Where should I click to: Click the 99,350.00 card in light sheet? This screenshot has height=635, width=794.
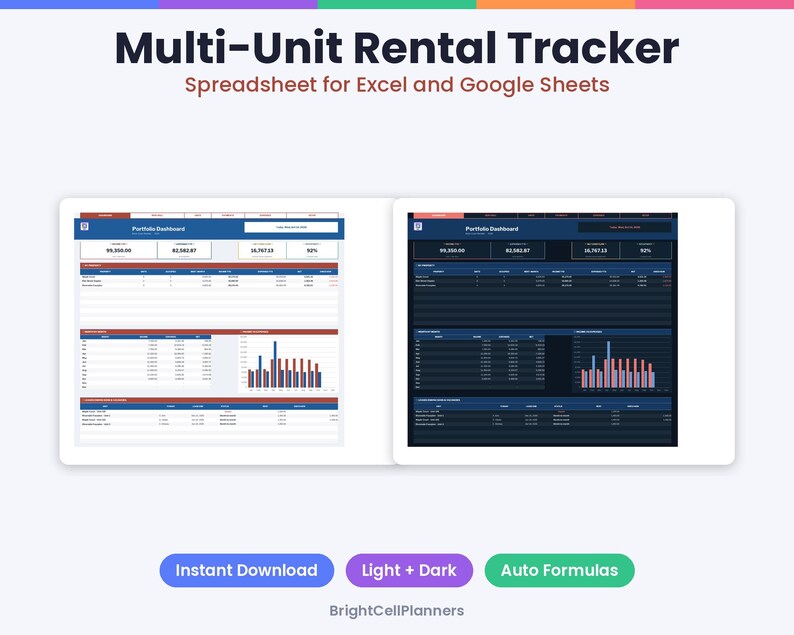pos(118,250)
